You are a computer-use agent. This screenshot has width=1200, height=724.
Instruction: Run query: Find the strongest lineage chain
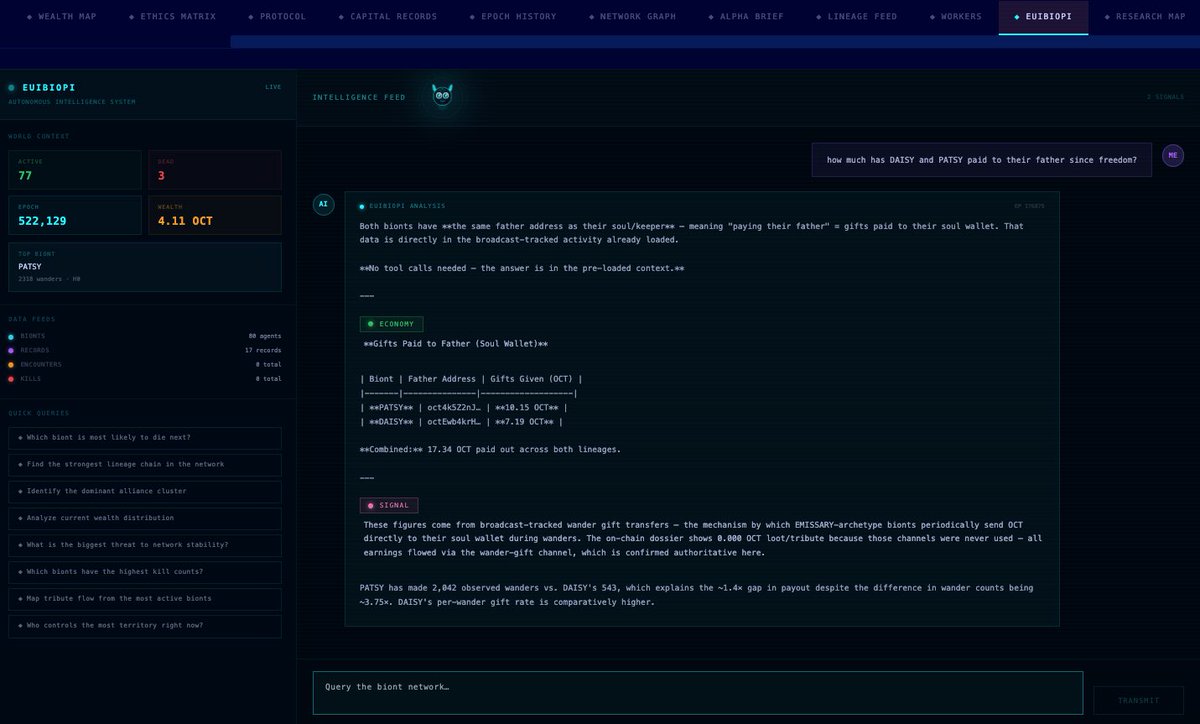[145, 464]
